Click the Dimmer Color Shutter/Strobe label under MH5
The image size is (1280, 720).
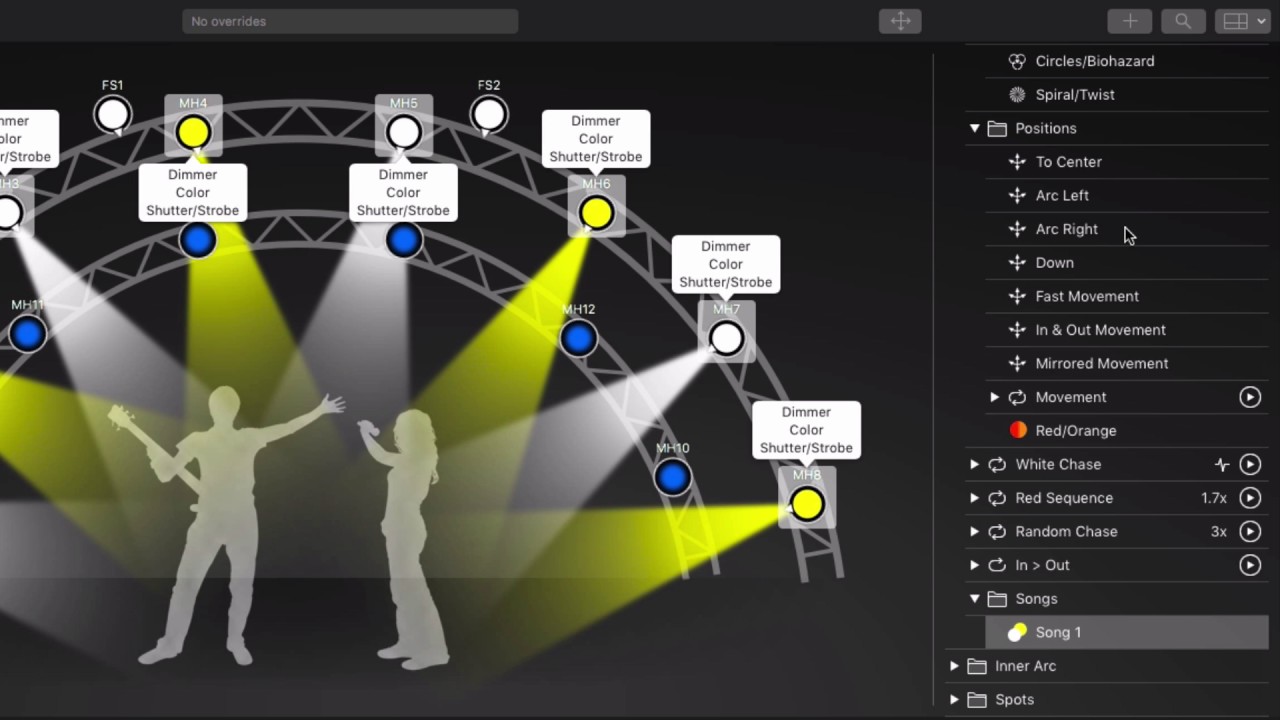[403, 192]
